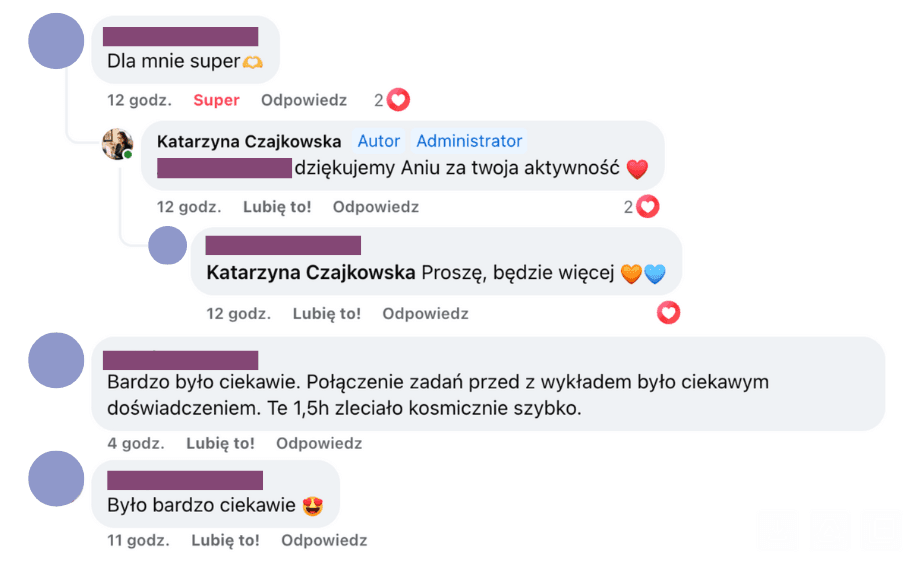Reply to the 11 godz. comment
Screen dimensions: 909x563
pyautogui.click(x=324, y=540)
